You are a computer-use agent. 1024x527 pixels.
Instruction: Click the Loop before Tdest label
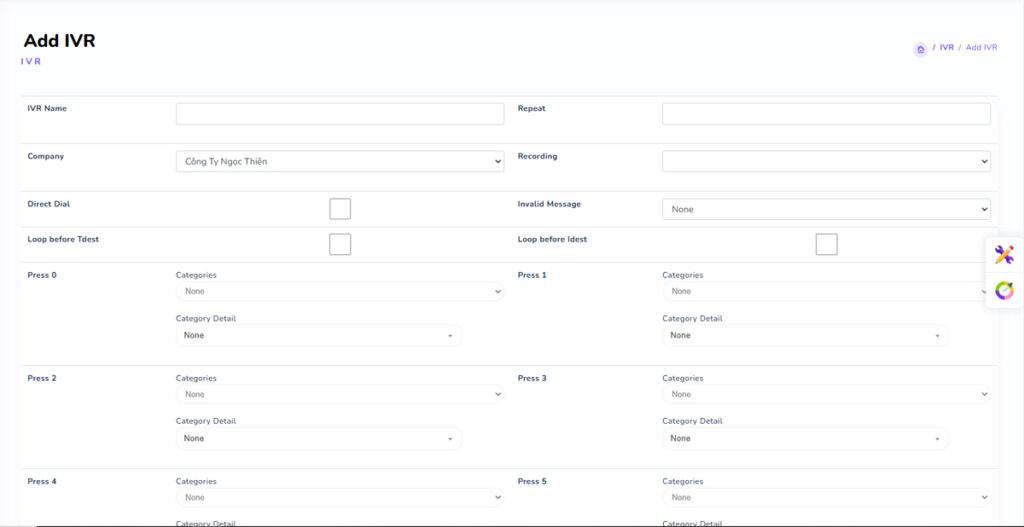(x=63, y=239)
